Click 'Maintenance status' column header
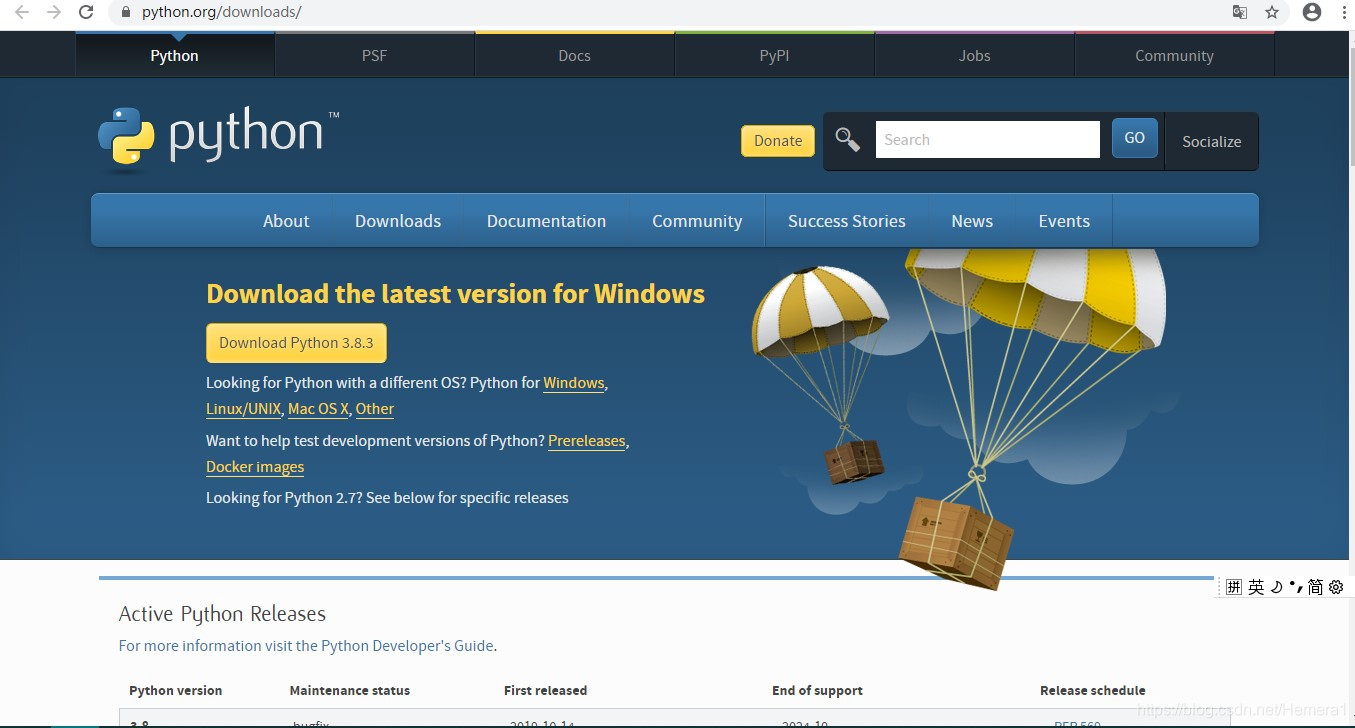 [350, 690]
